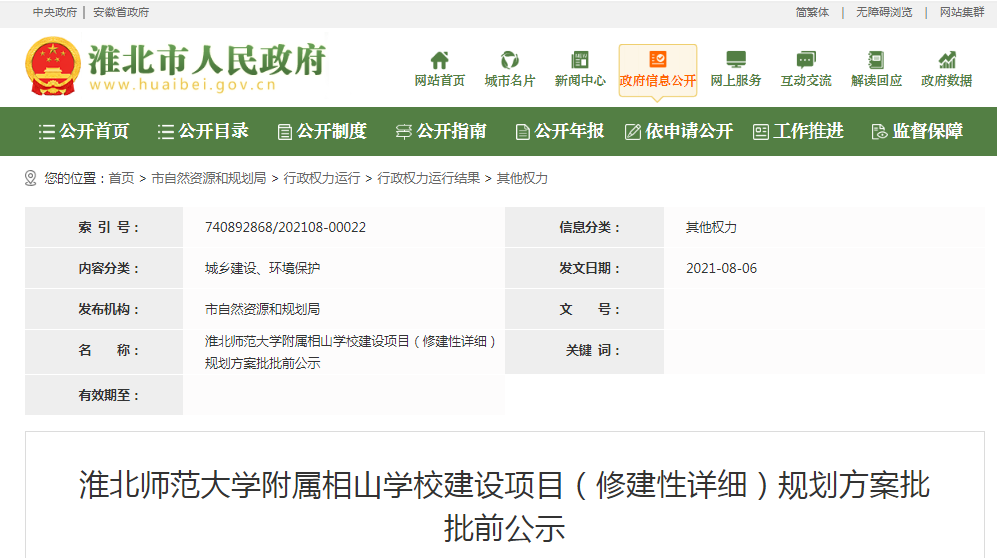Switch to 简繁体 text mode

pos(812,12)
